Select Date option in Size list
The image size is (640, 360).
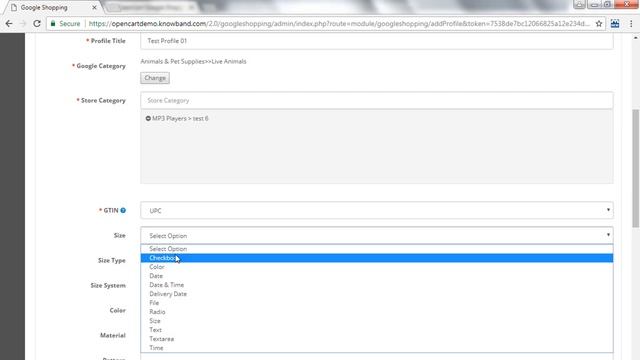coord(377,276)
